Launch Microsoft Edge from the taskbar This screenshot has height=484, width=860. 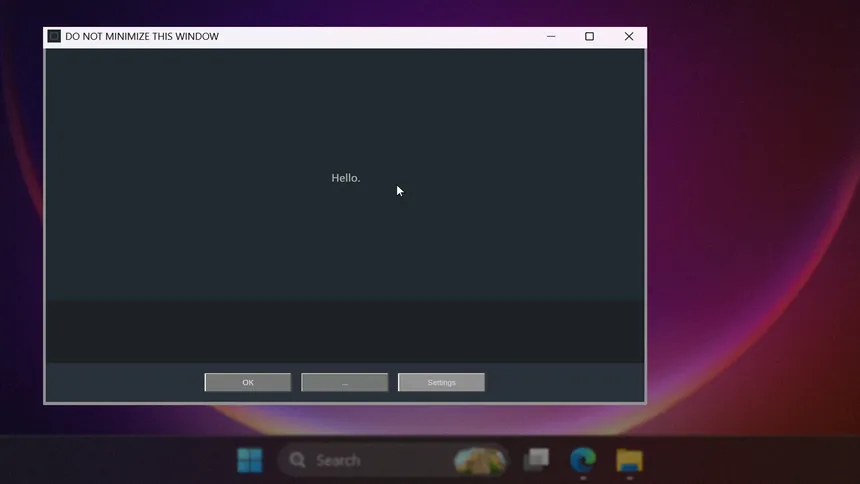coord(583,460)
